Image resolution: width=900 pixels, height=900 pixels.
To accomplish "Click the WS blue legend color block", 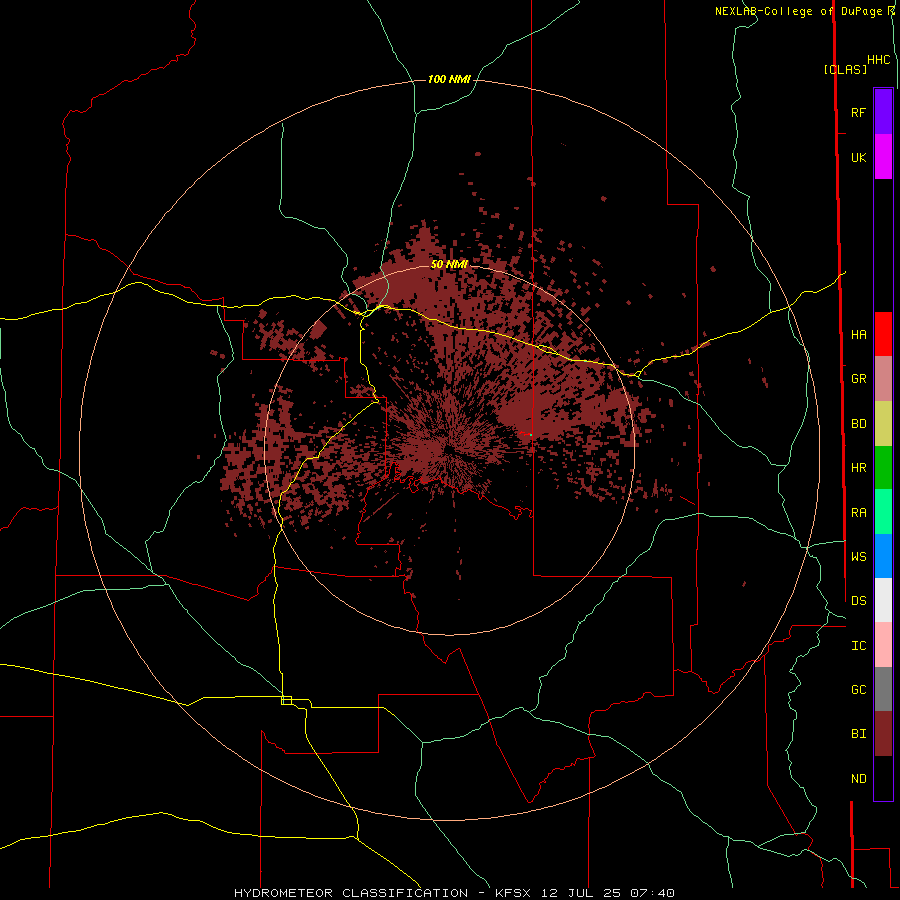I will (x=883, y=556).
